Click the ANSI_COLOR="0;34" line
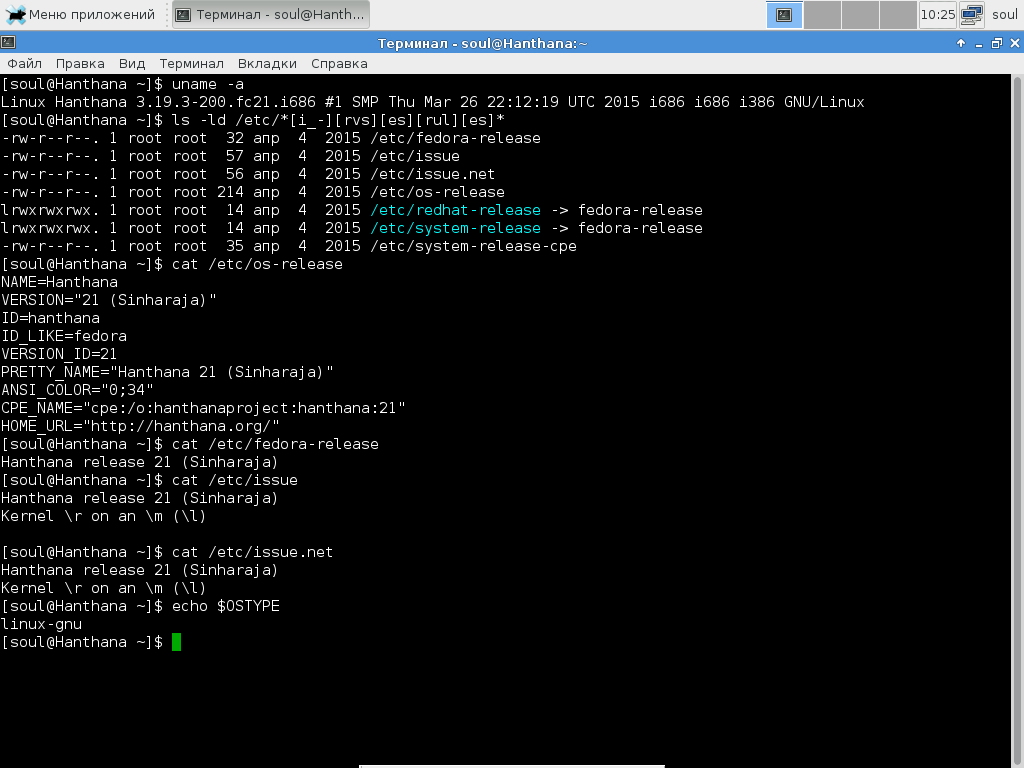 click(x=77, y=390)
